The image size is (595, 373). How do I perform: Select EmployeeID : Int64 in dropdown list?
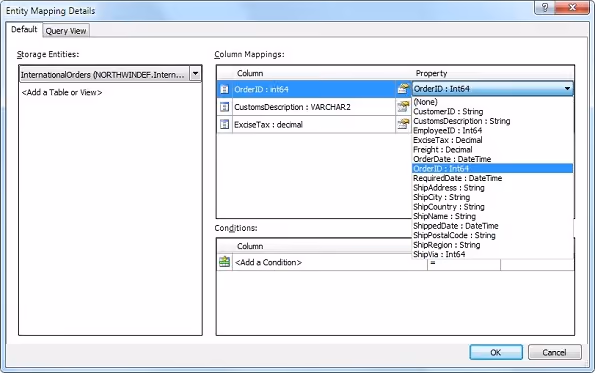[x=492, y=131]
